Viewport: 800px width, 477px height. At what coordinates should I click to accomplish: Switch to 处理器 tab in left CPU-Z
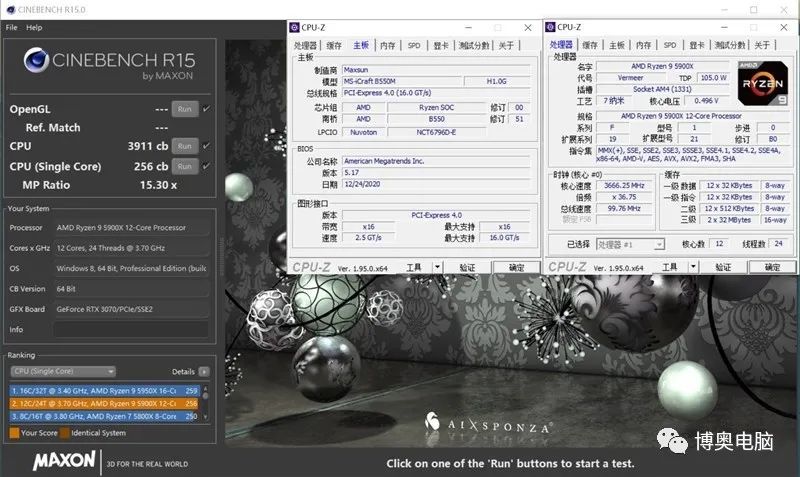(305, 45)
